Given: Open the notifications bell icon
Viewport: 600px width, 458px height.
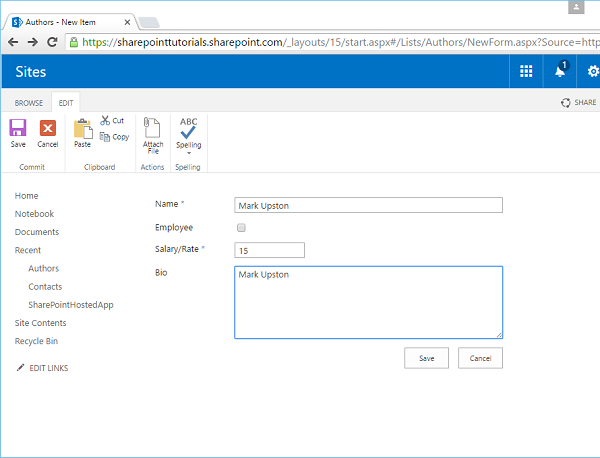Looking at the screenshot, I should [x=560, y=71].
